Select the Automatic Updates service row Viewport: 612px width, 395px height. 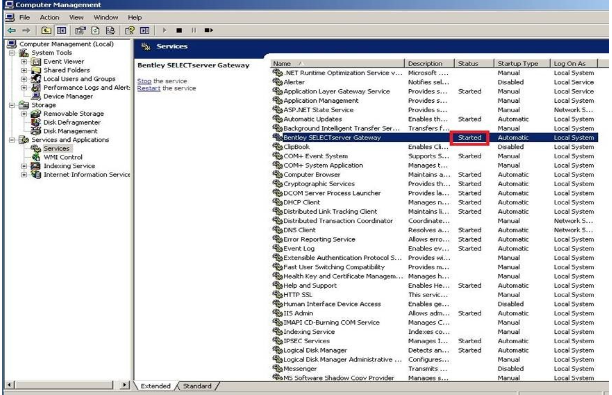[x=434, y=119]
